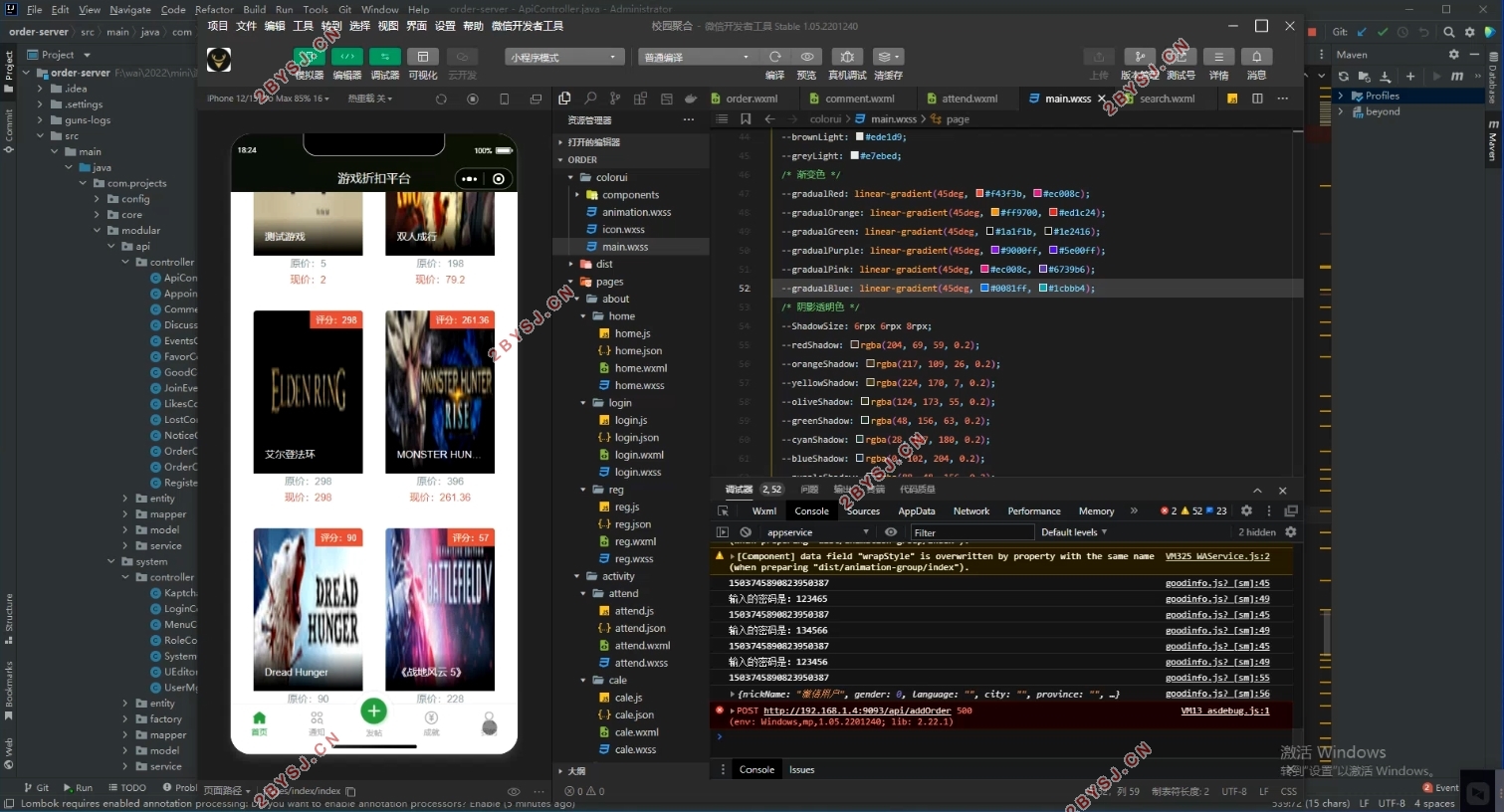Open the extensions icon in editor sidebar
1504x812 pixels.
pos(640,99)
